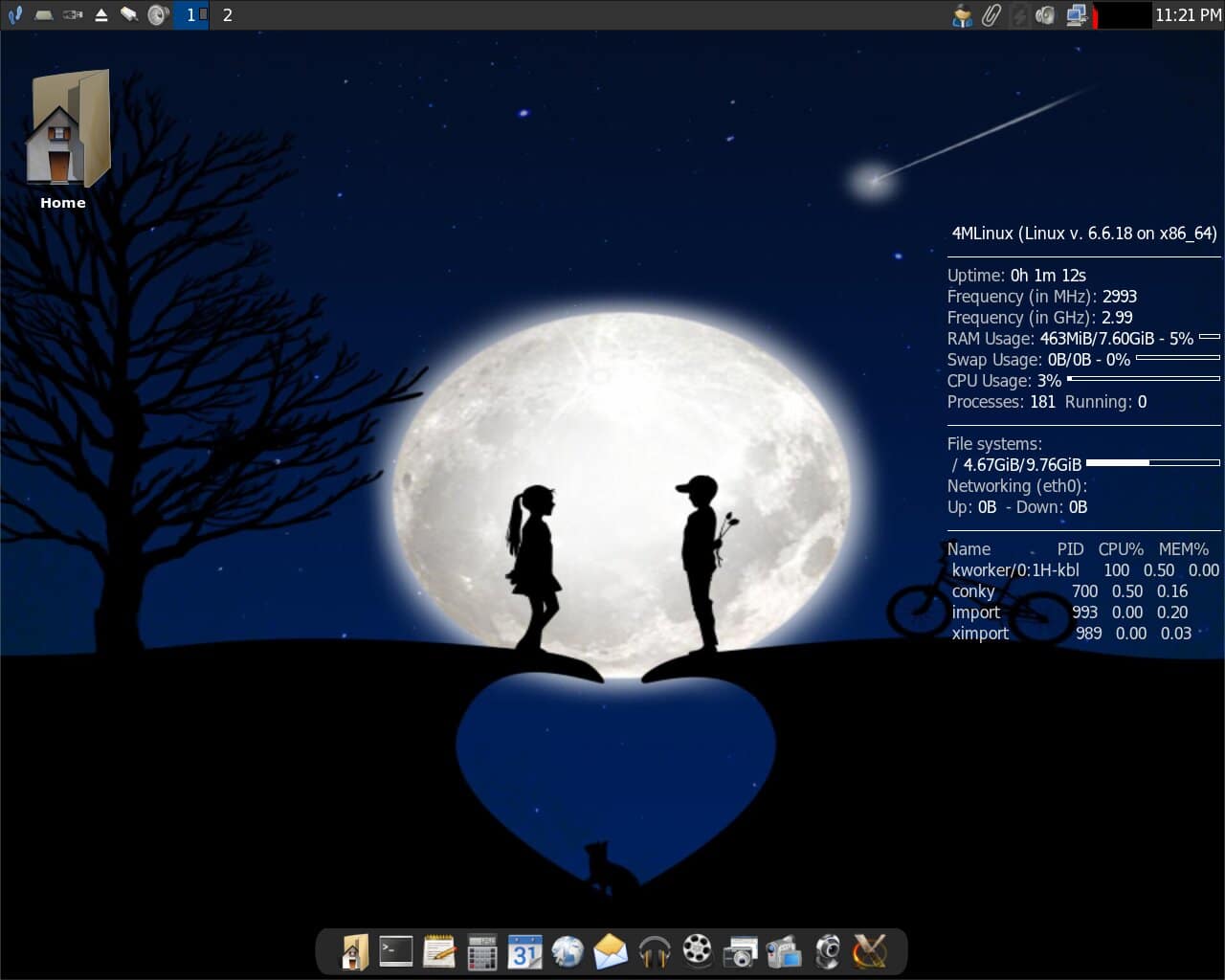Open the email envelope icon in dock
Viewport: 1225px width, 980px height.
tap(611, 951)
